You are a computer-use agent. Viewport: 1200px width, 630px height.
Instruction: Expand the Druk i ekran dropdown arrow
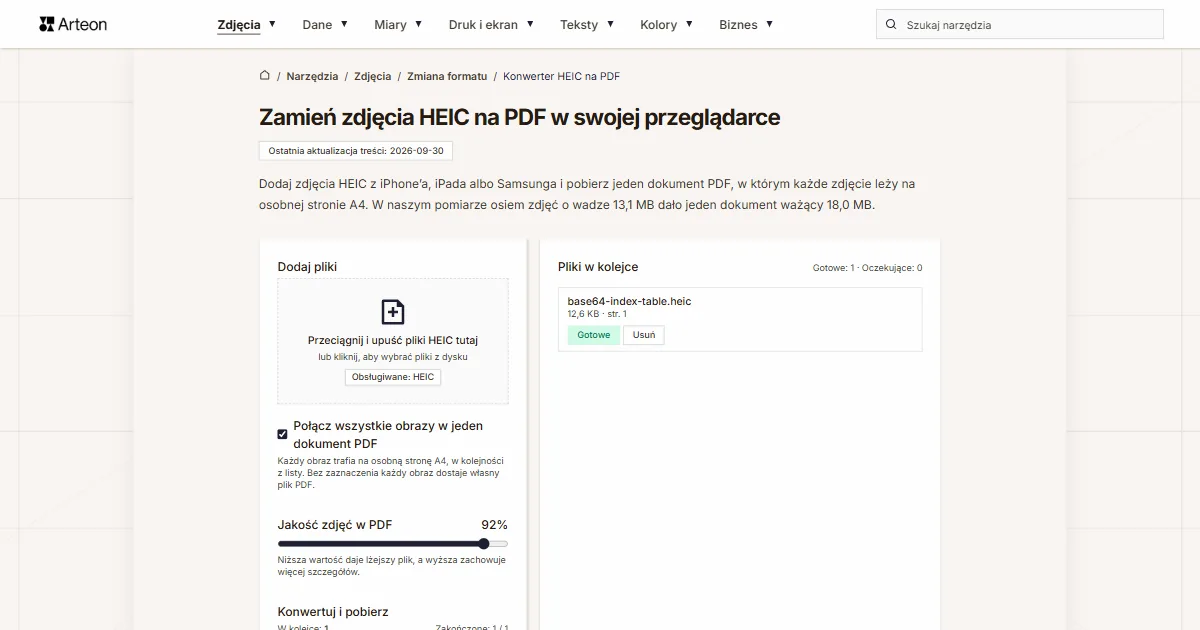[530, 23]
